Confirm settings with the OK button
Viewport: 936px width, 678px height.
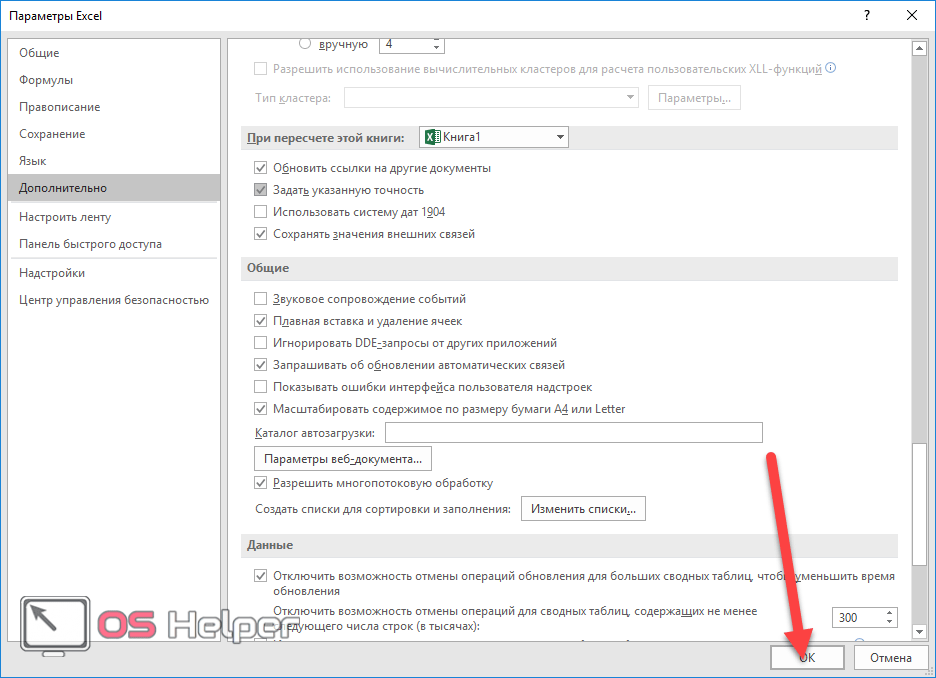807,658
